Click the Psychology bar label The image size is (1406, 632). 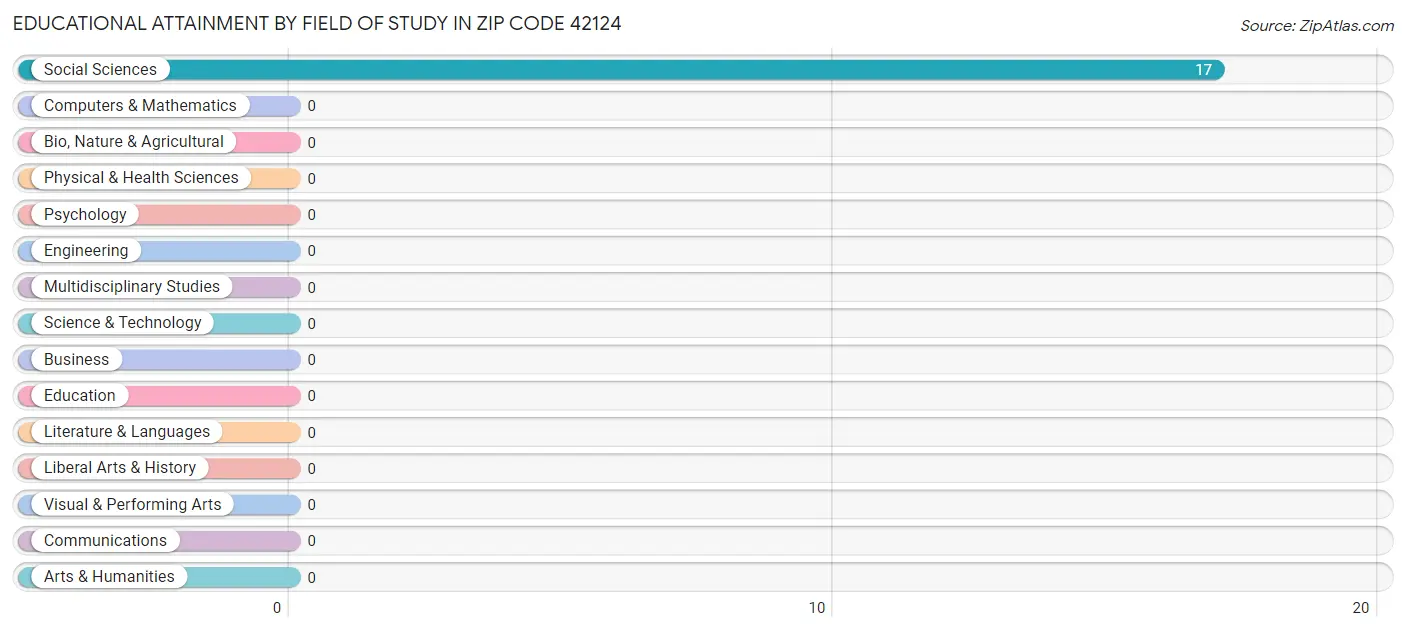pyautogui.click(x=85, y=215)
